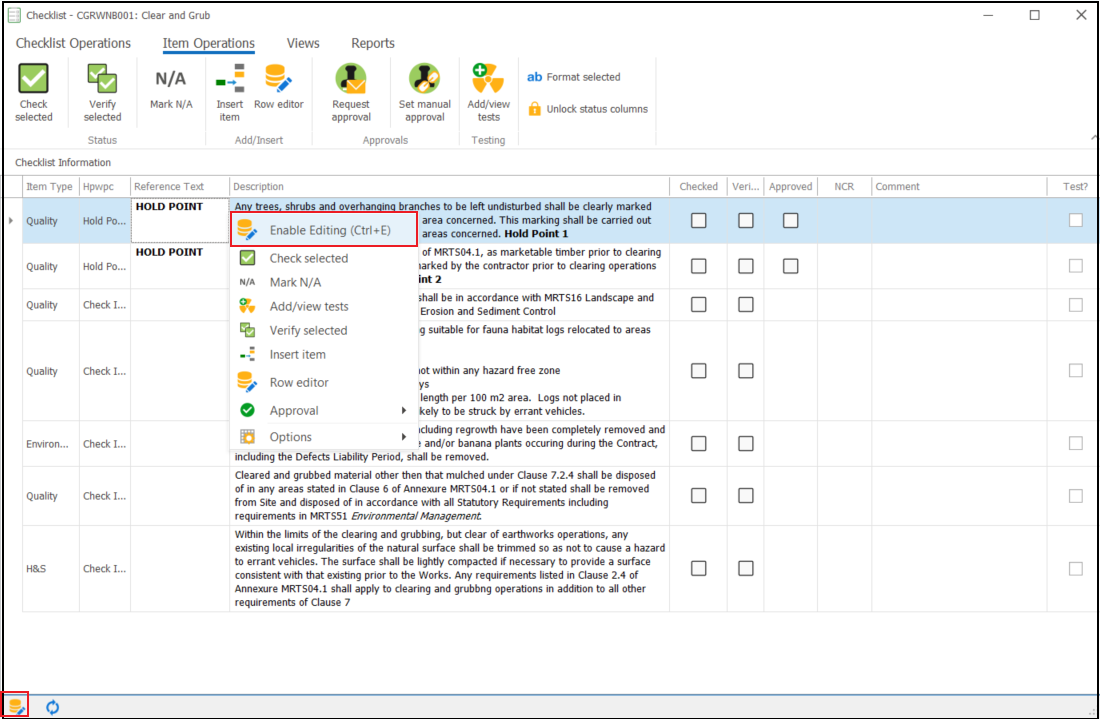This screenshot has width=1100, height=719.
Task: Maximize the Checklist window
Action: pyautogui.click(x=1035, y=15)
